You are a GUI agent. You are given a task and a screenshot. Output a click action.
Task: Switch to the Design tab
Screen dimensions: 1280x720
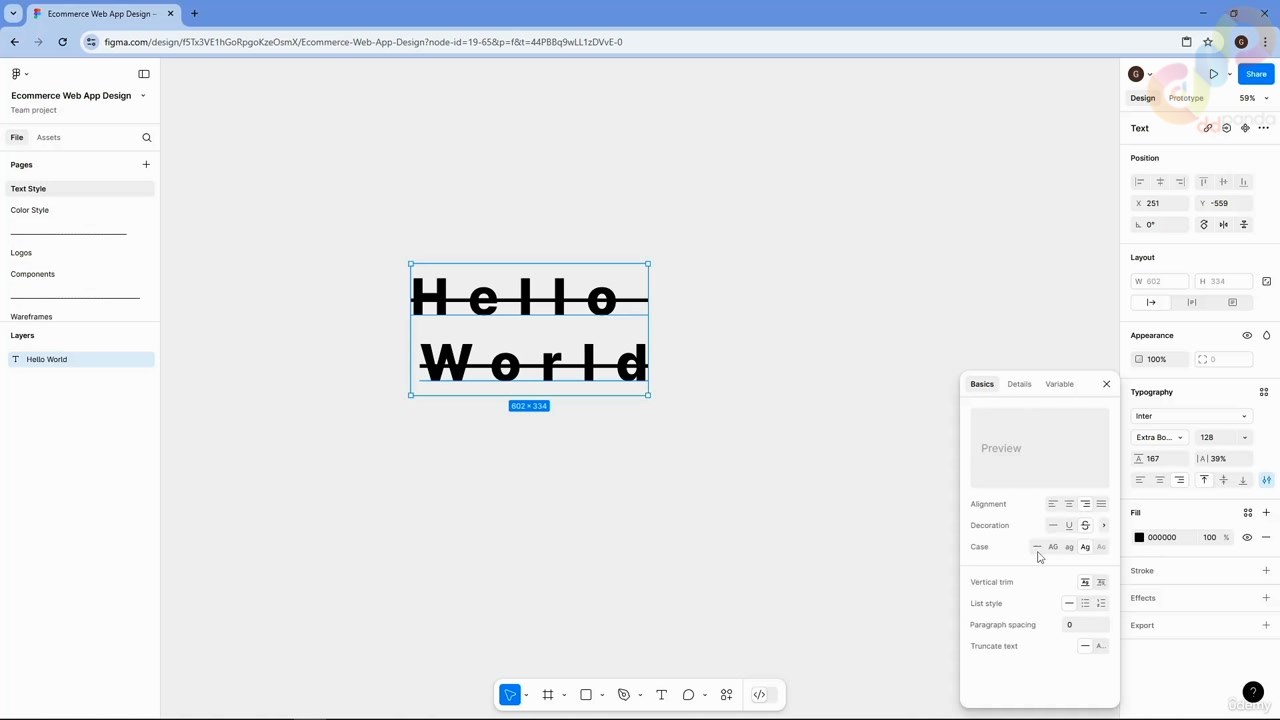click(x=1143, y=98)
